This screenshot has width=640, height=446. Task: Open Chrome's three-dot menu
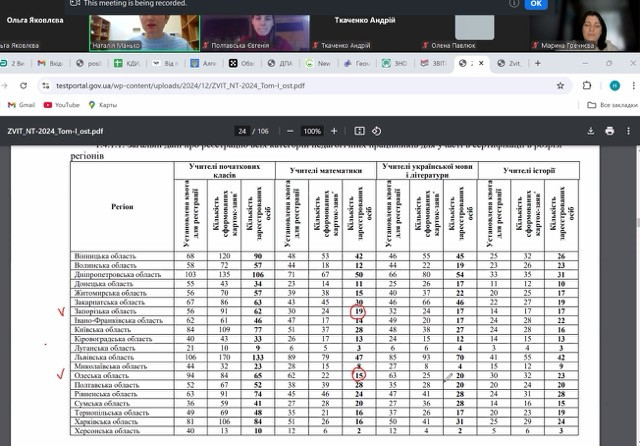click(x=633, y=86)
